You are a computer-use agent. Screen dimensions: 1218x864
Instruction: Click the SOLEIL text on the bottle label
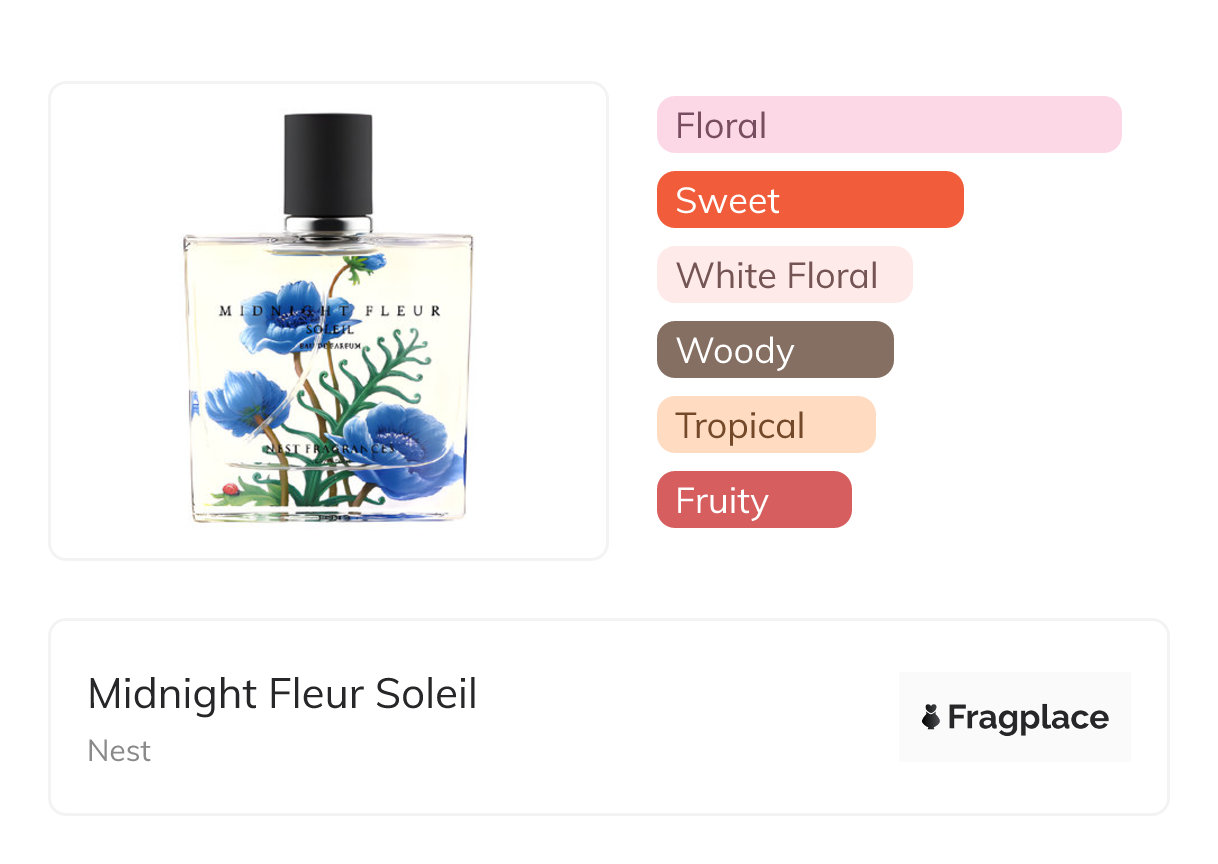click(x=335, y=328)
